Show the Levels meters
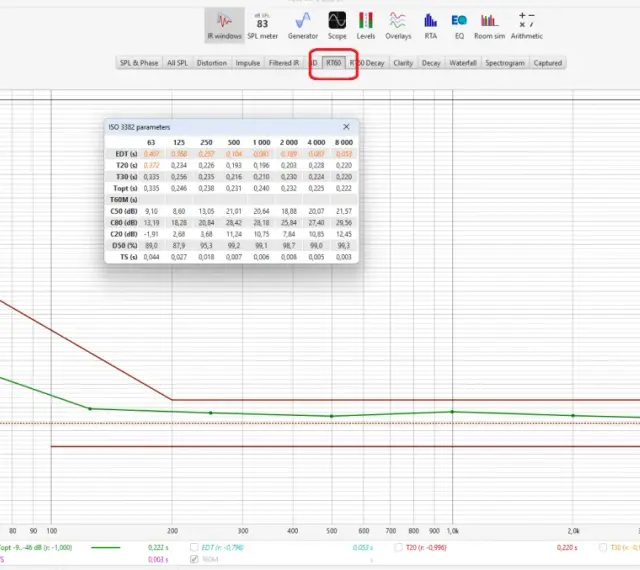The image size is (640, 570). (365, 25)
